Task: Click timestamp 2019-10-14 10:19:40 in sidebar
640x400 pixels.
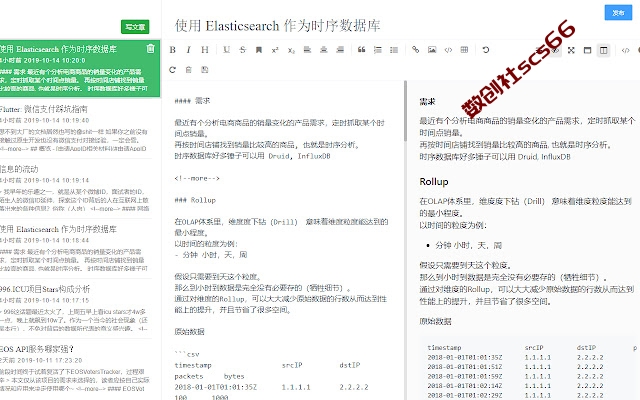Action: click(56, 120)
